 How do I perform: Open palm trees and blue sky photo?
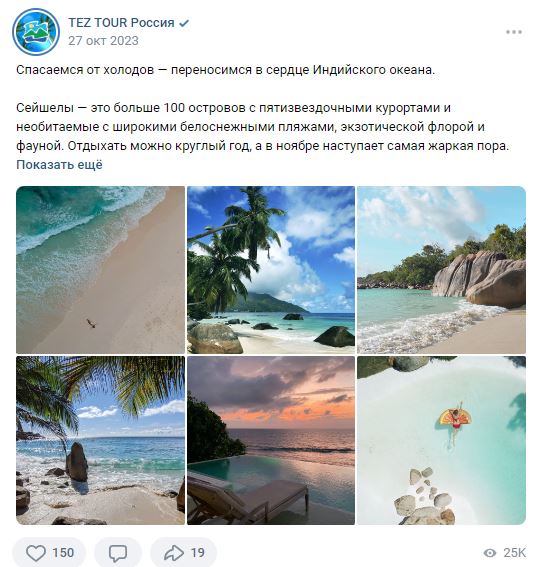[271, 270]
